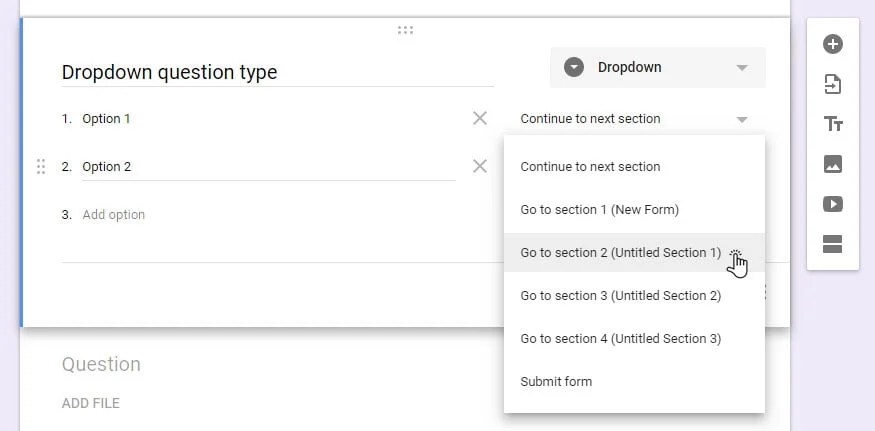Click the drag handle beside Option 2
The height and width of the screenshot is (431, 875).
tap(41, 167)
